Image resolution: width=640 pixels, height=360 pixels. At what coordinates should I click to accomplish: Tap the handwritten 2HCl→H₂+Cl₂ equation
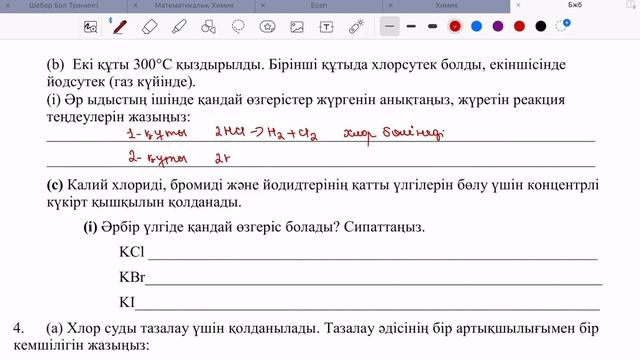click(266, 133)
